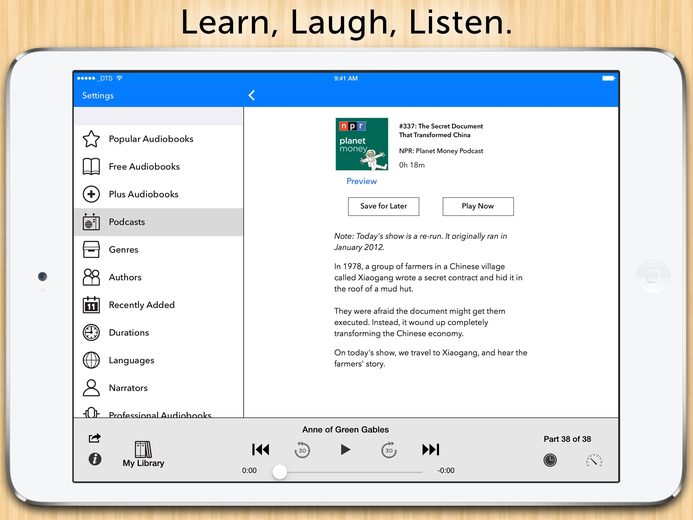Tap the info icon in the player bar
693x520 pixels.
[95, 459]
